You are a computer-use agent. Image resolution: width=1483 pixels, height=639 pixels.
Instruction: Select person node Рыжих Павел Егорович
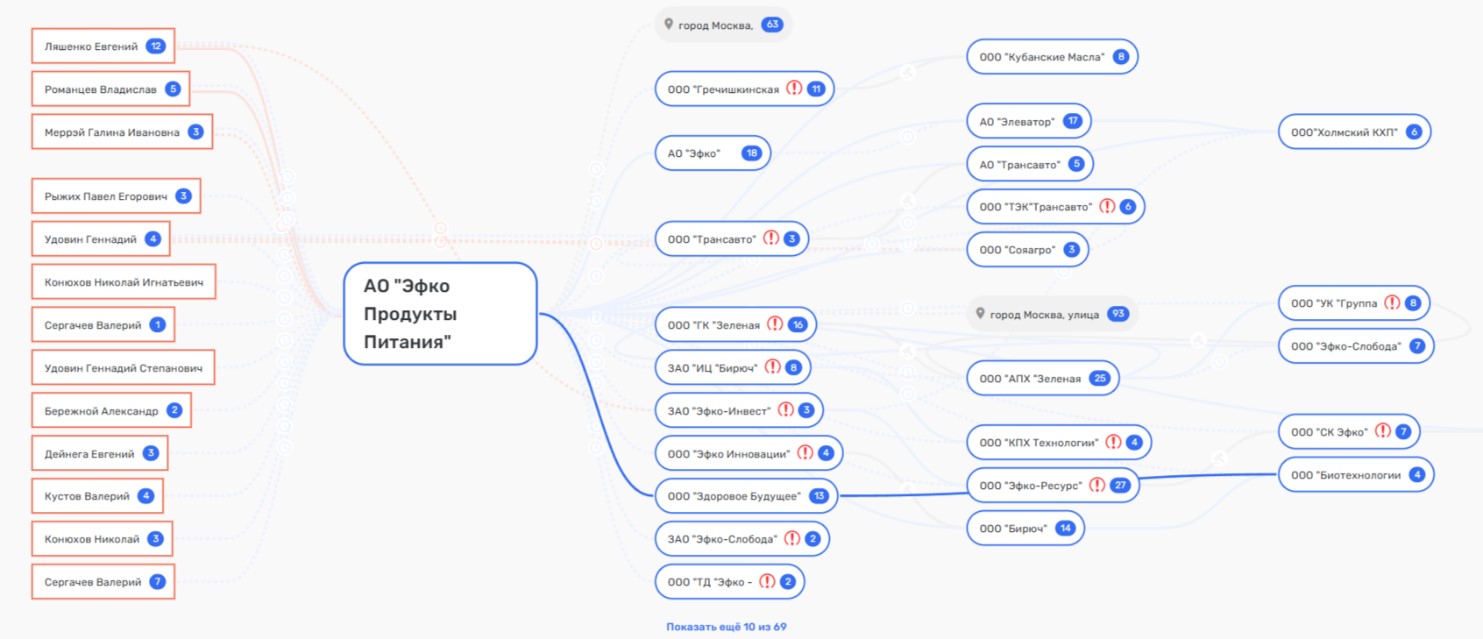[x=116, y=196]
